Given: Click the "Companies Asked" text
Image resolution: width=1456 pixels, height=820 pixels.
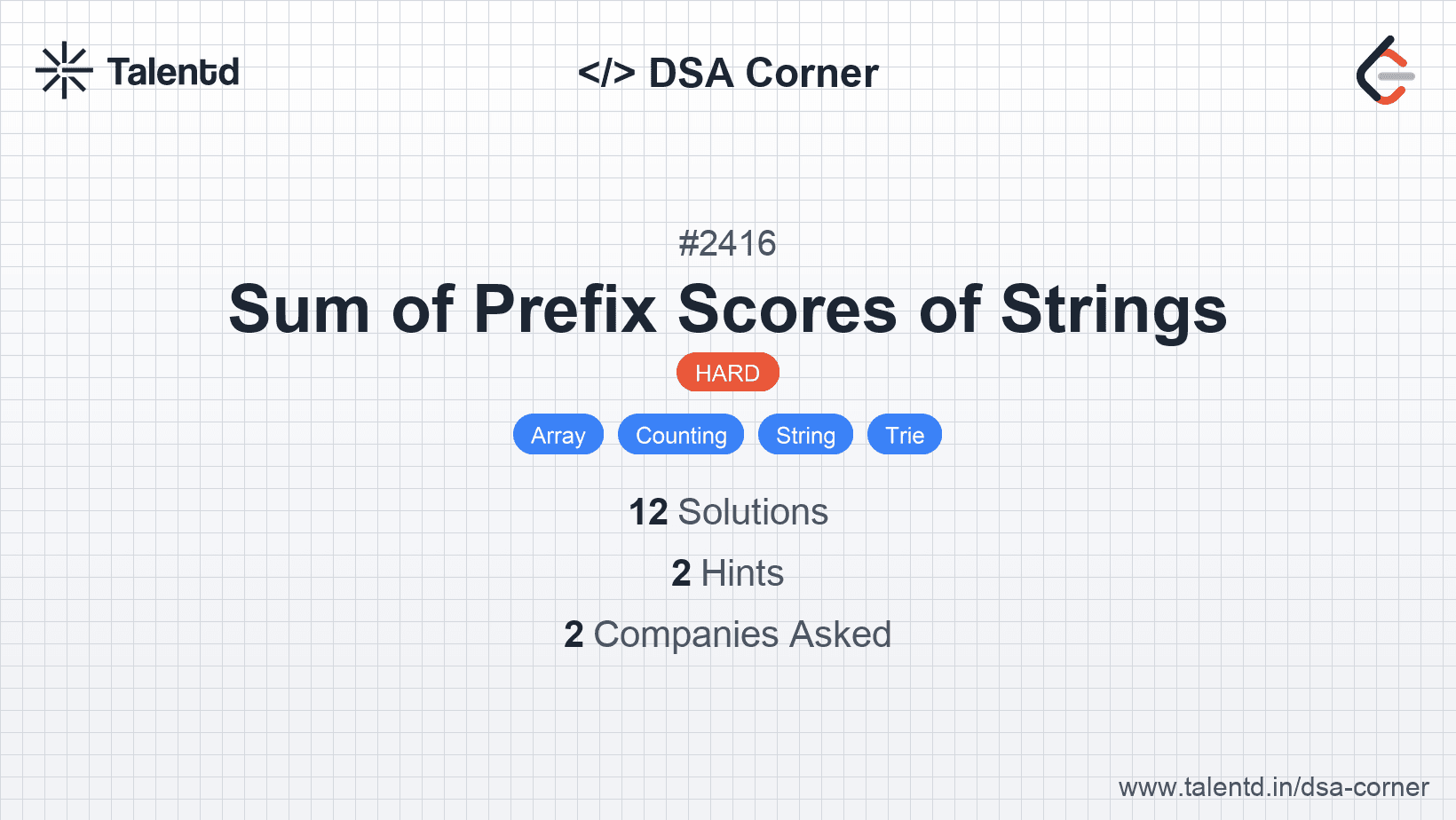Looking at the screenshot, I should point(742,635).
